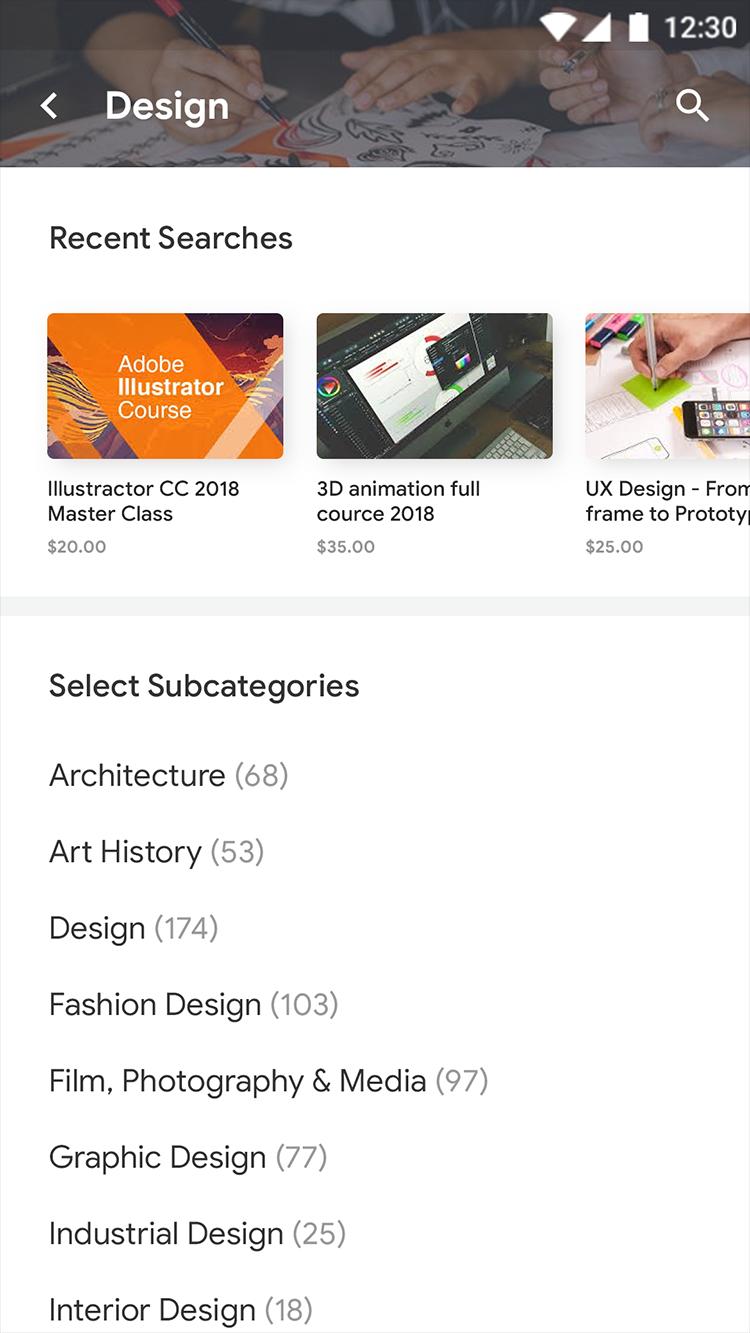The image size is (750, 1333).
Task: Choose the Architecture subcategory
Action: (x=168, y=775)
